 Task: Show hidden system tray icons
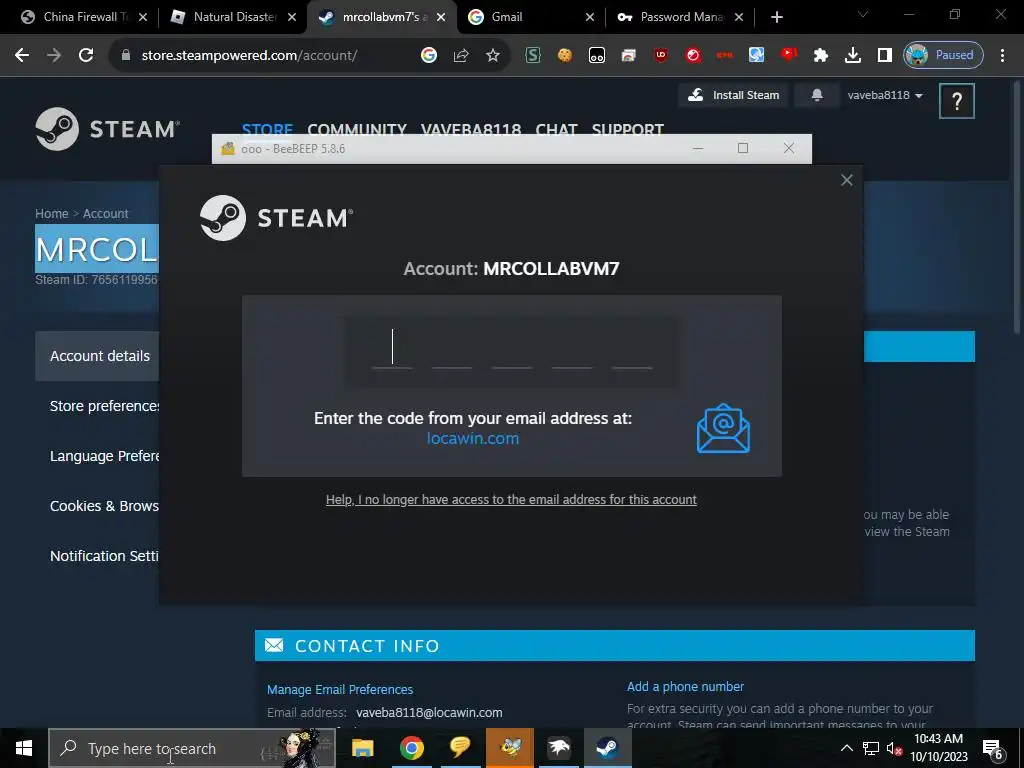point(846,748)
